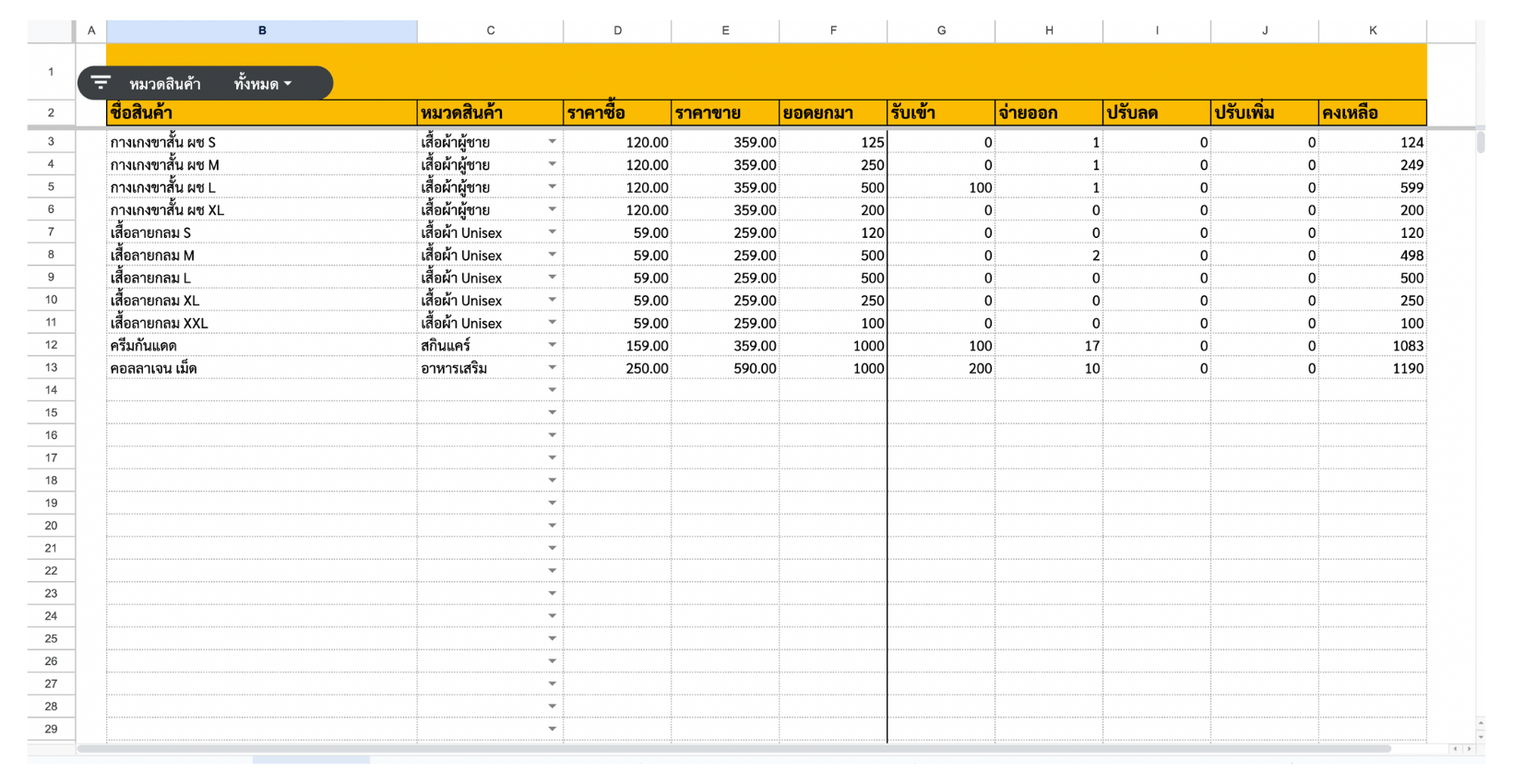Open category dropdown for คอลลาเจน เม็ด

click(x=553, y=367)
